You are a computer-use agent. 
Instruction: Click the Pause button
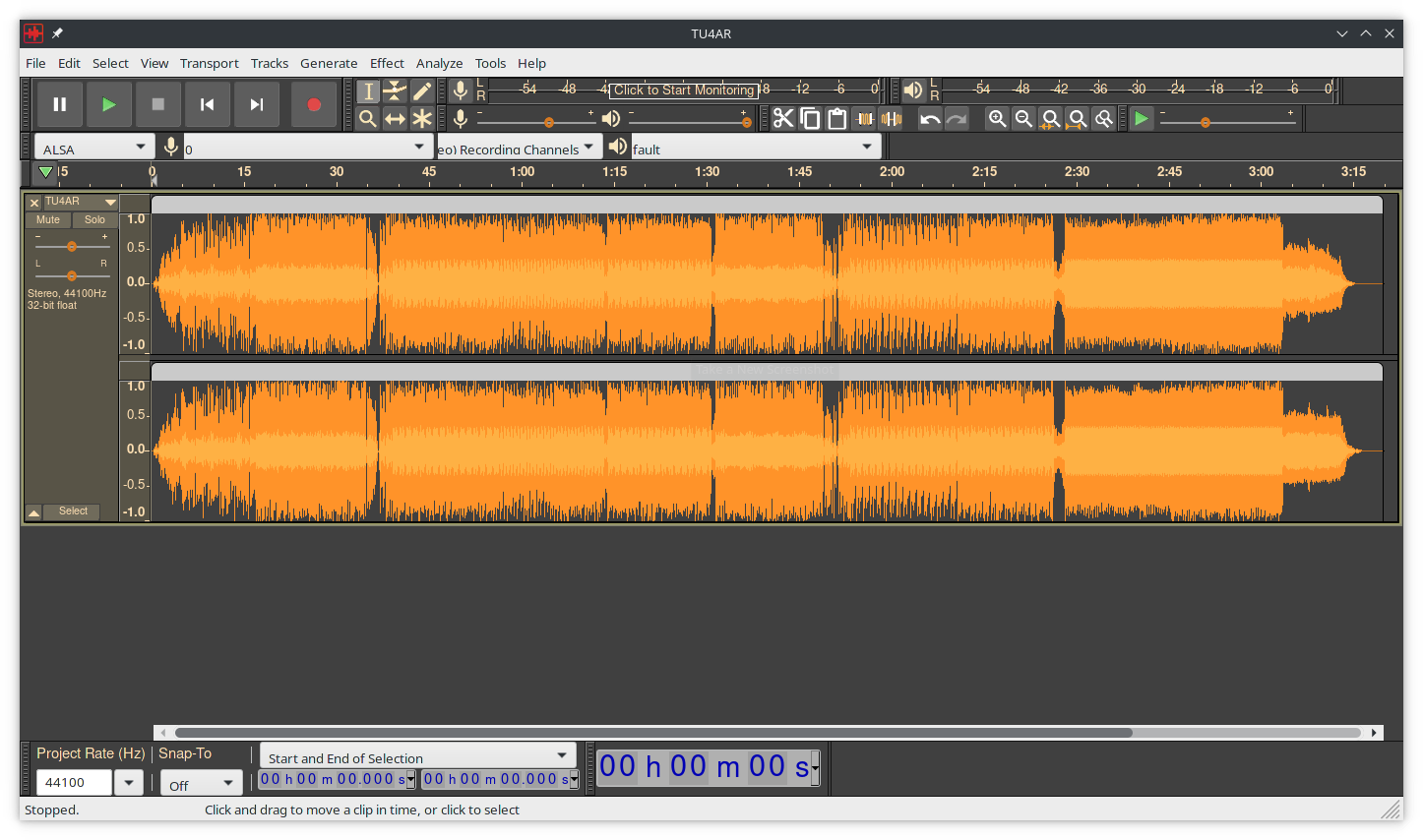60,104
